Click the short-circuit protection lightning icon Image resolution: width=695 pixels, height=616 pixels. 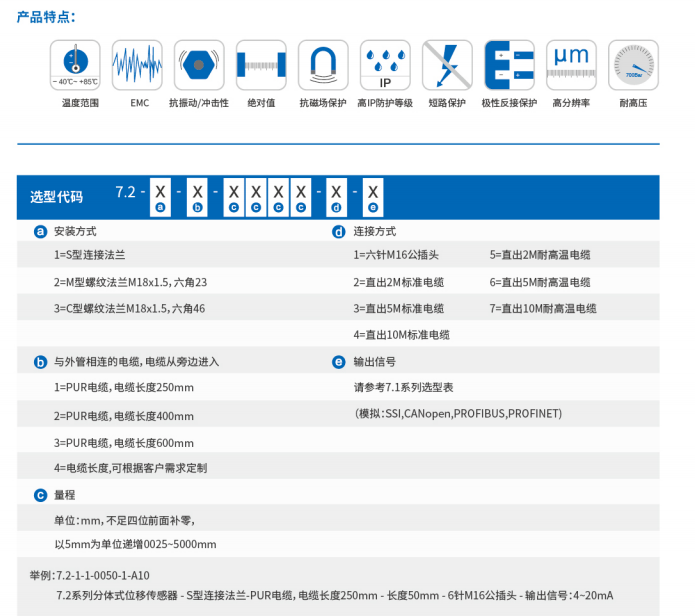point(447,65)
